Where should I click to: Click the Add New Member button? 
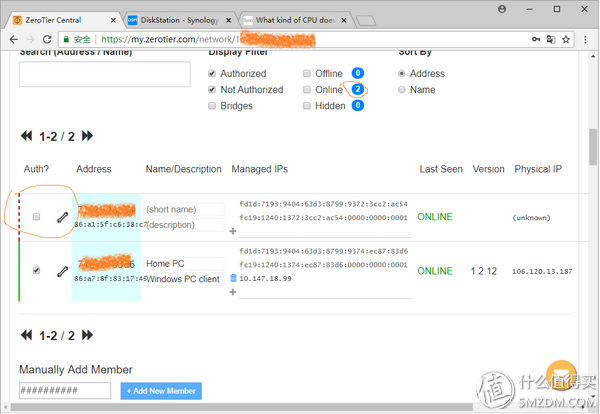coord(161,391)
